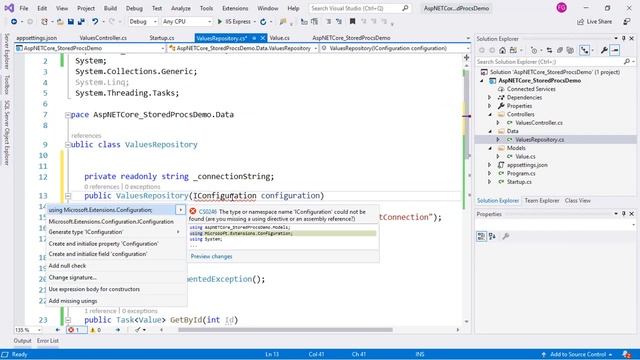Click the bookmark toggle icon in toolbar
Image resolution: width=640 pixels, height=360 pixels.
[352, 22]
